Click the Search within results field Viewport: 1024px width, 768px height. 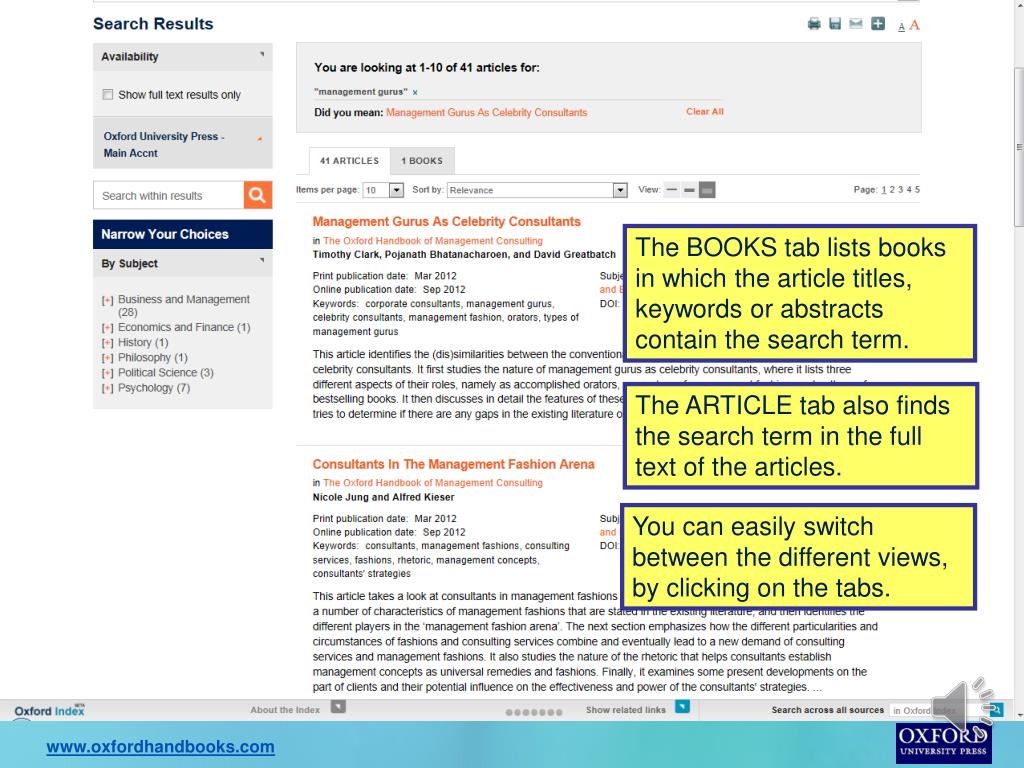169,195
